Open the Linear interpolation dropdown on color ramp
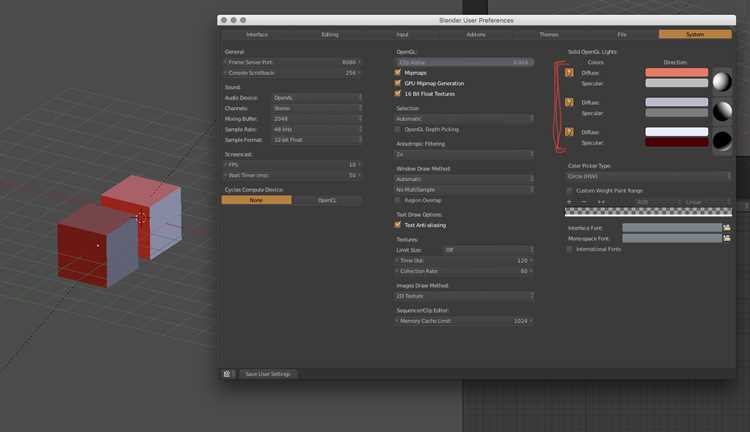 (706, 202)
